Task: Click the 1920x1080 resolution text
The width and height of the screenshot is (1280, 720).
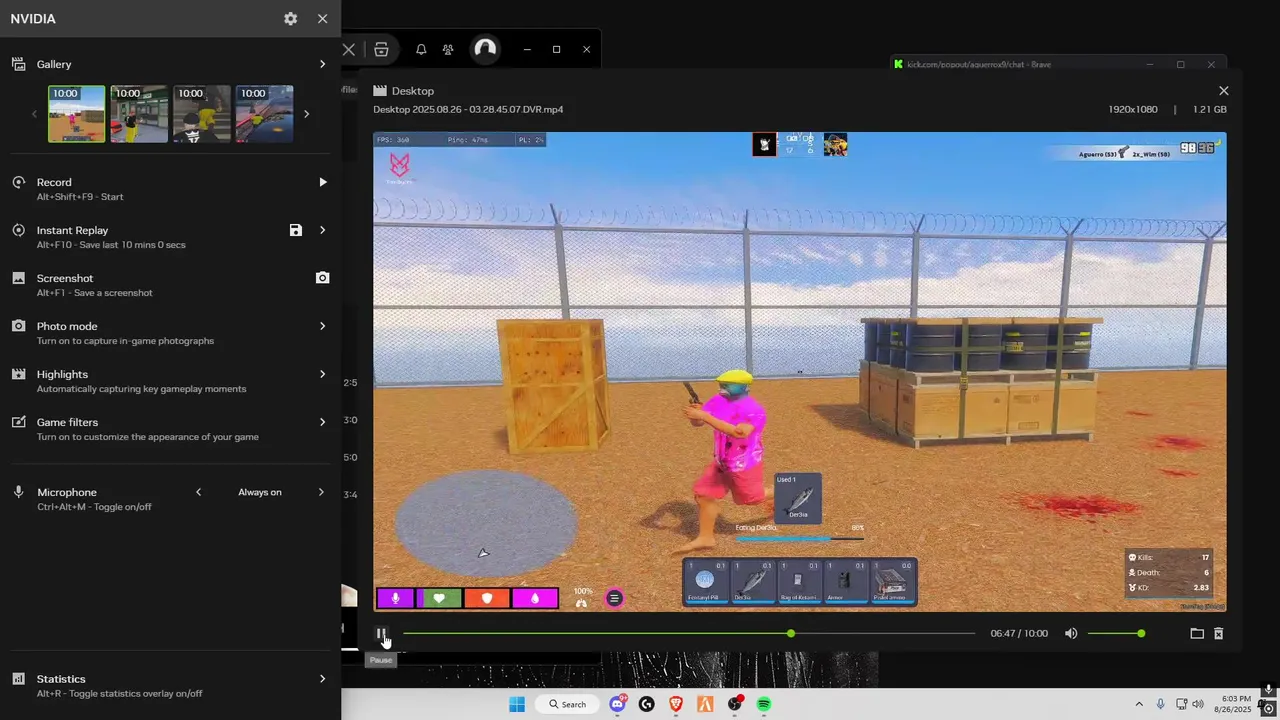Action: (1133, 109)
